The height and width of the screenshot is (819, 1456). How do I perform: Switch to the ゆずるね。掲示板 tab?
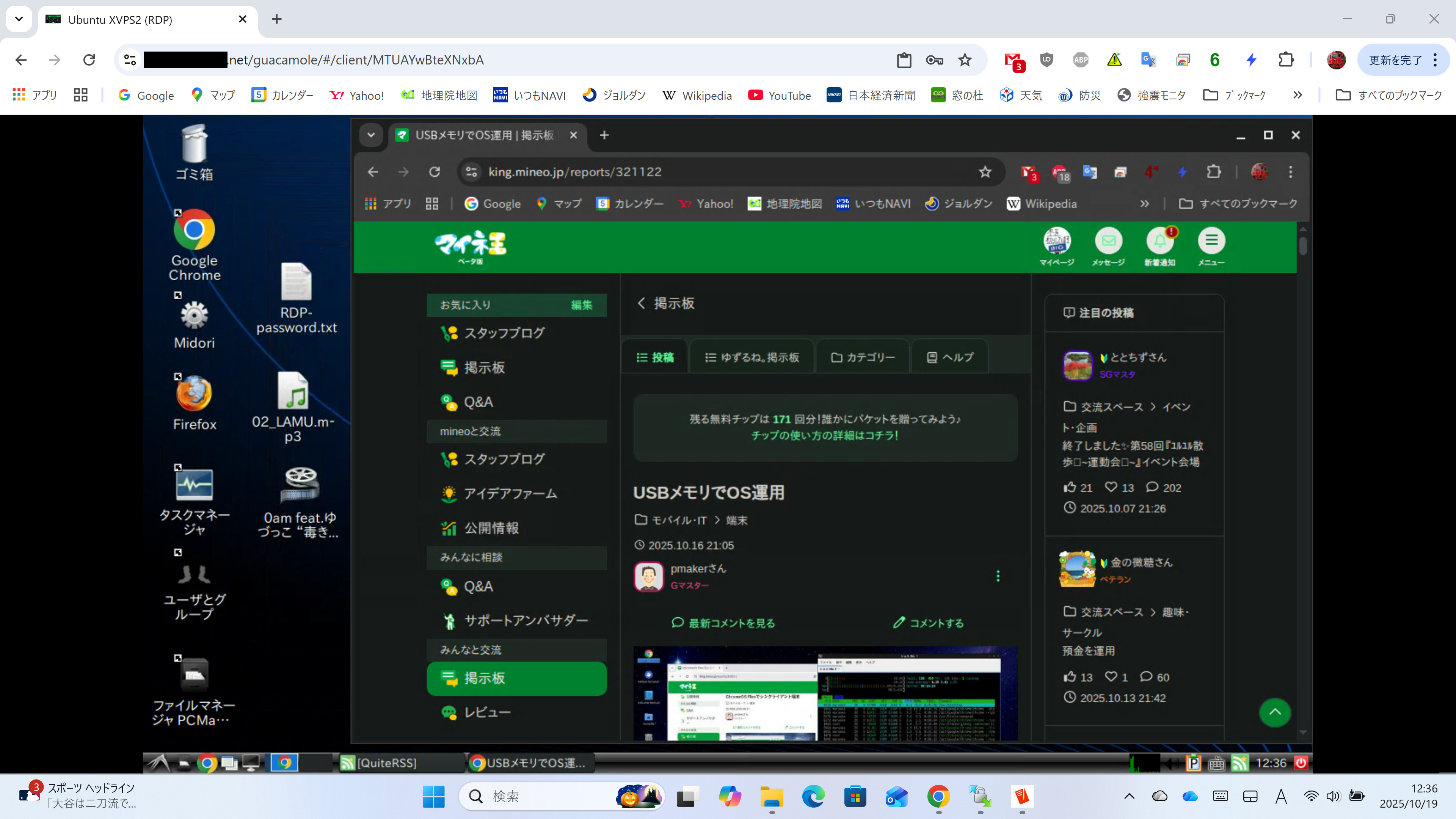tap(752, 357)
